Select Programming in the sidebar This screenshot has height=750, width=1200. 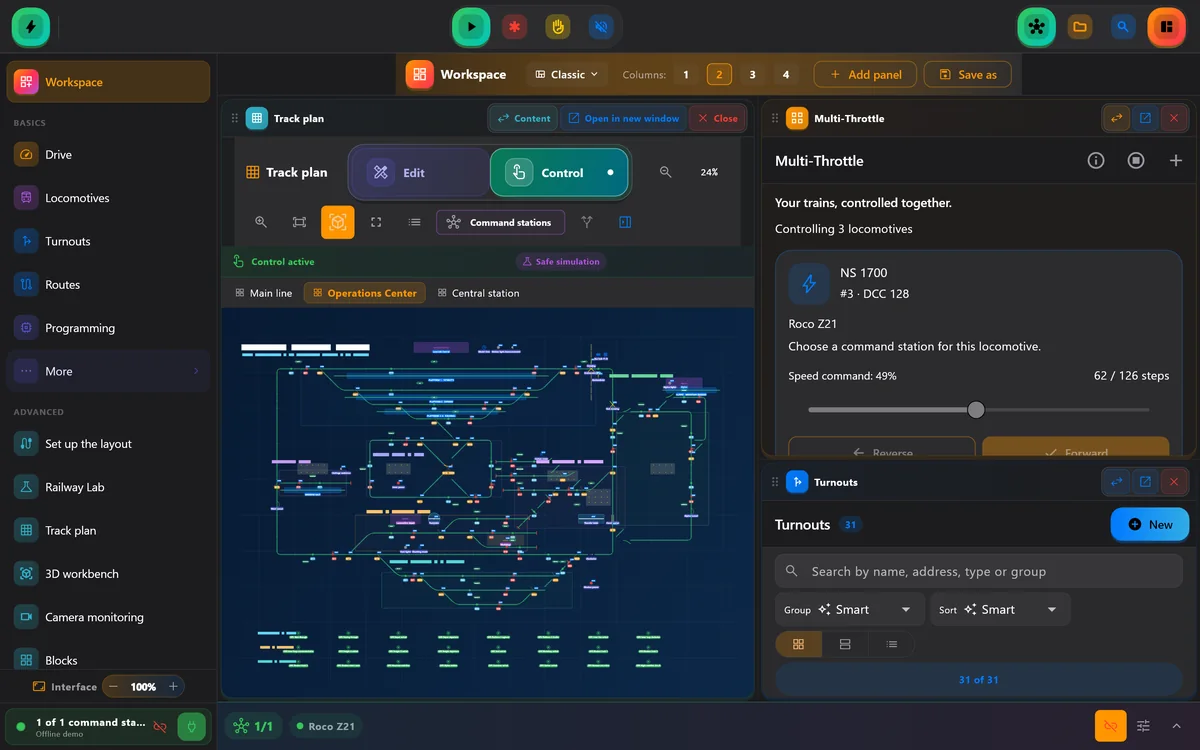coord(108,328)
